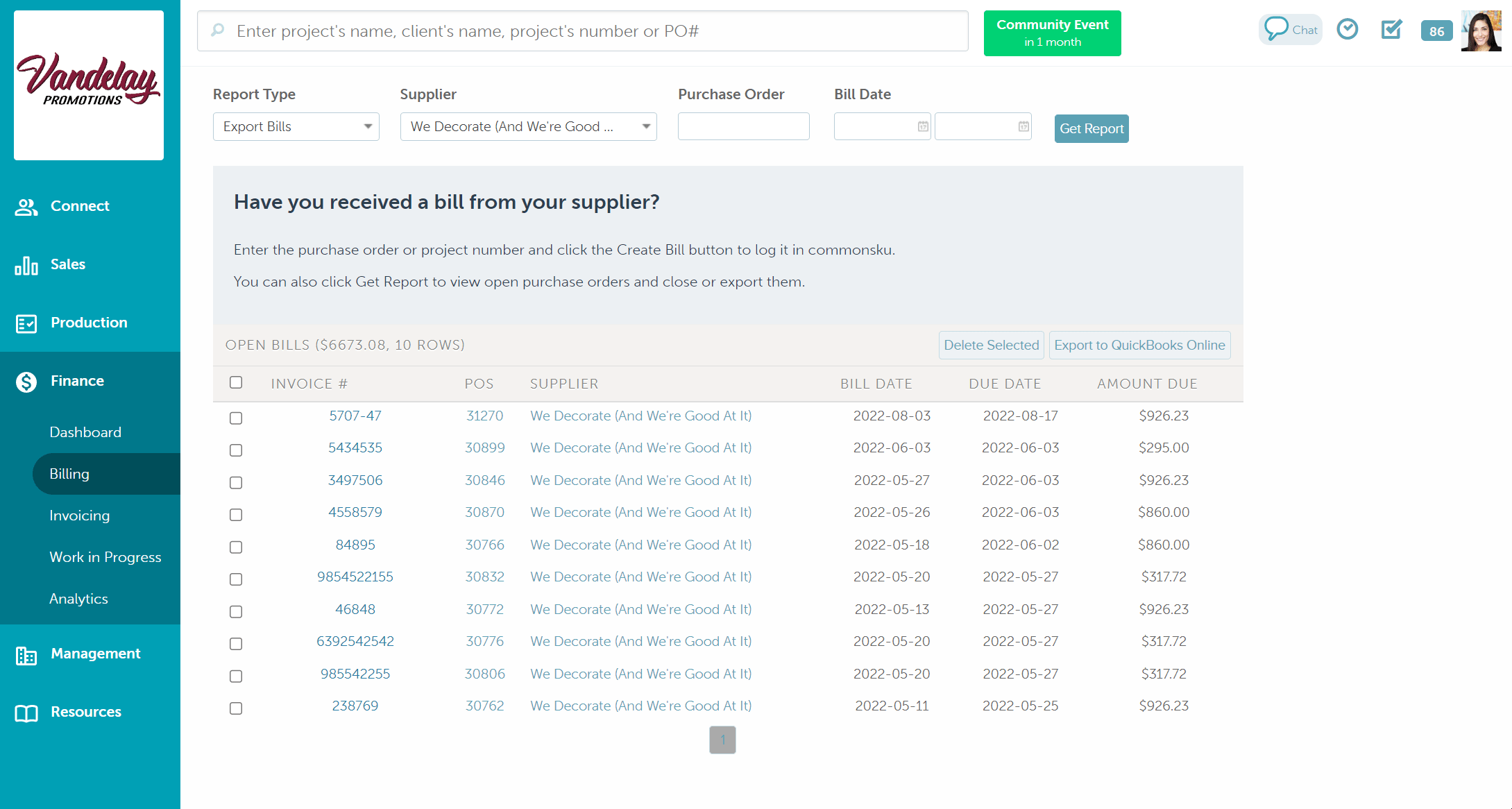1512x809 pixels.
Task: Open the notes edit icon
Action: [1391, 29]
